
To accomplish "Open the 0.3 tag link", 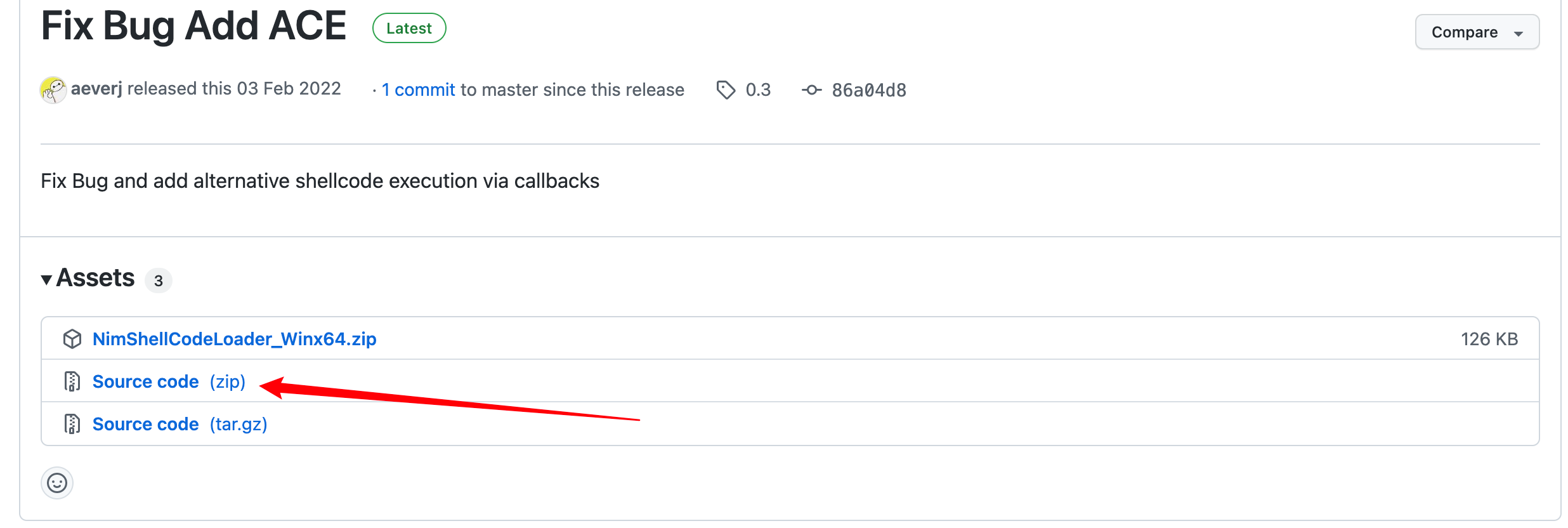I will 758,90.
